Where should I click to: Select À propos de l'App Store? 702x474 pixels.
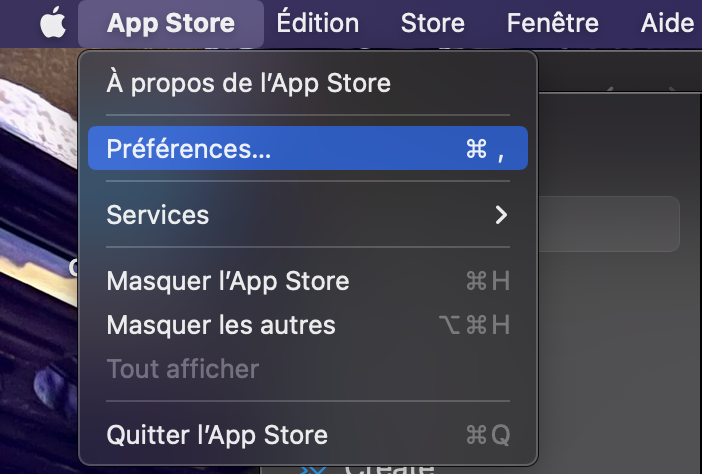pyautogui.click(x=248, y=83)
